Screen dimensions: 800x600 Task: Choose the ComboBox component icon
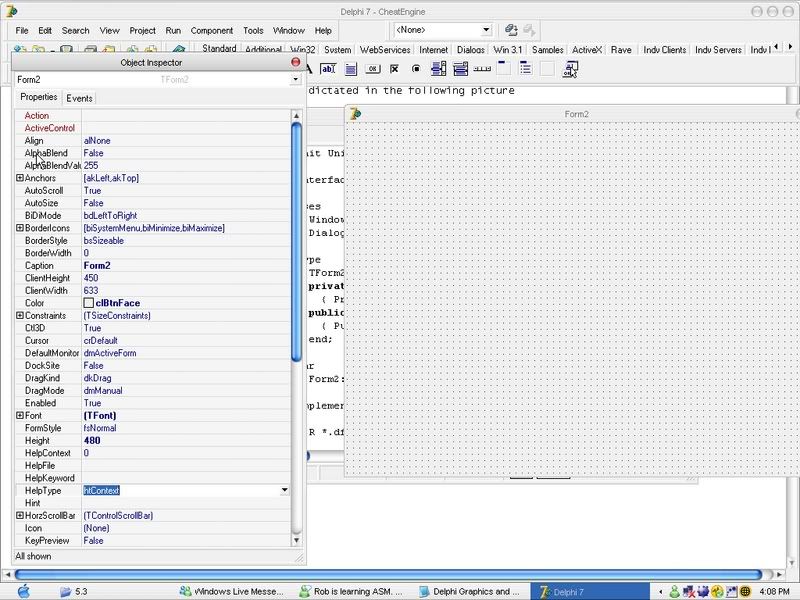click(x=461, y=69)
